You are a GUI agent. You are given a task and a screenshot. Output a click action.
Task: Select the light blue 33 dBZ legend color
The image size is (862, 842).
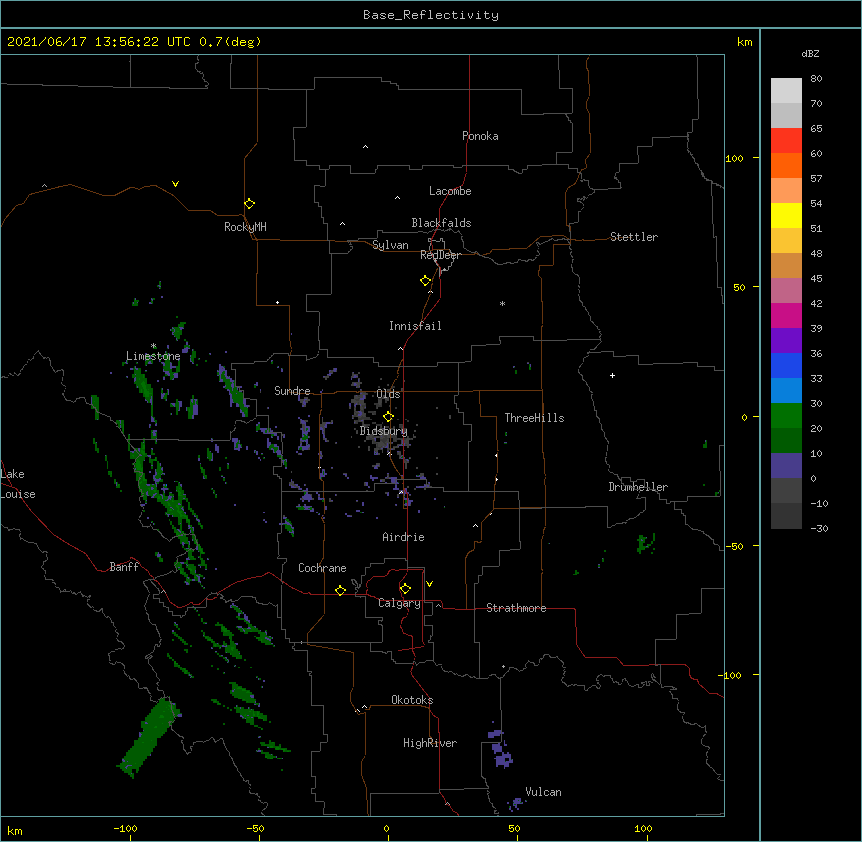[x=786, y=390]
